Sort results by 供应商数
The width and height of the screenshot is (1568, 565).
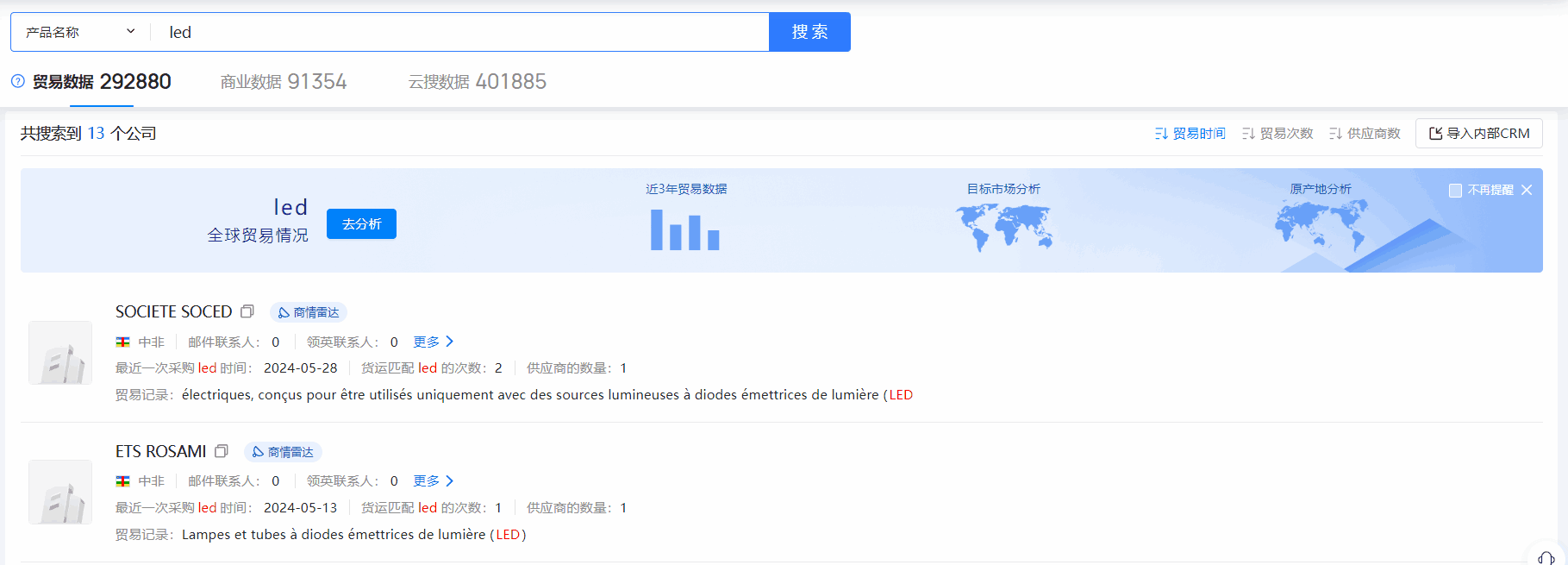click(1365, 134)
